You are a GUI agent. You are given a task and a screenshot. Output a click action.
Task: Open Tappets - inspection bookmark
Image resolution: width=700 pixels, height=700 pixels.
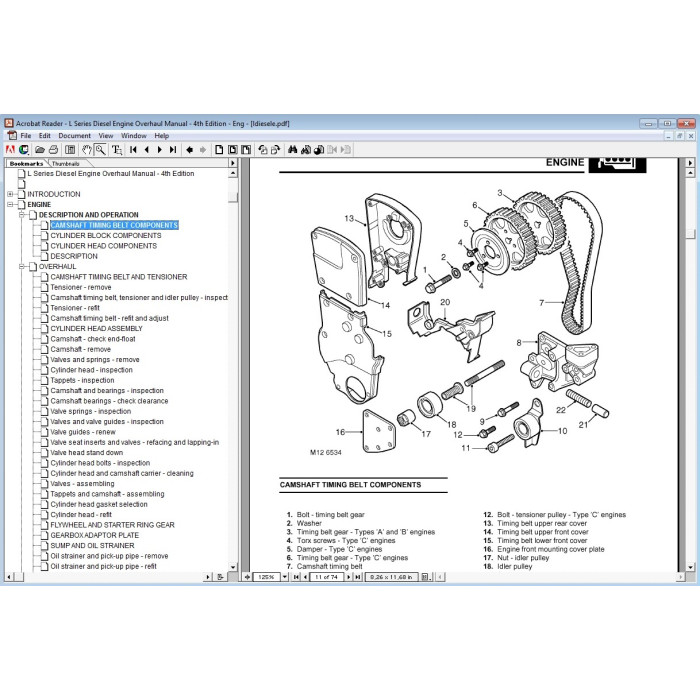(x=82, y=380)
